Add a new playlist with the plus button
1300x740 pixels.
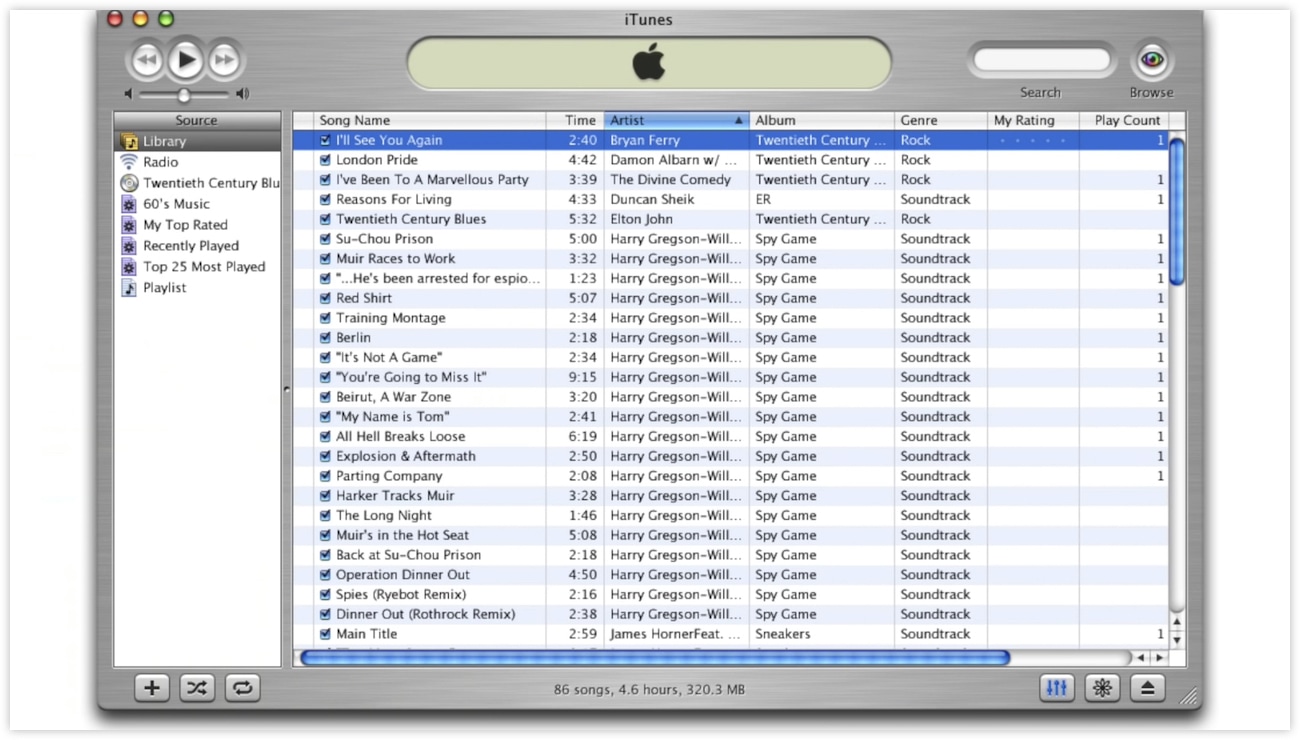(151, 687)
